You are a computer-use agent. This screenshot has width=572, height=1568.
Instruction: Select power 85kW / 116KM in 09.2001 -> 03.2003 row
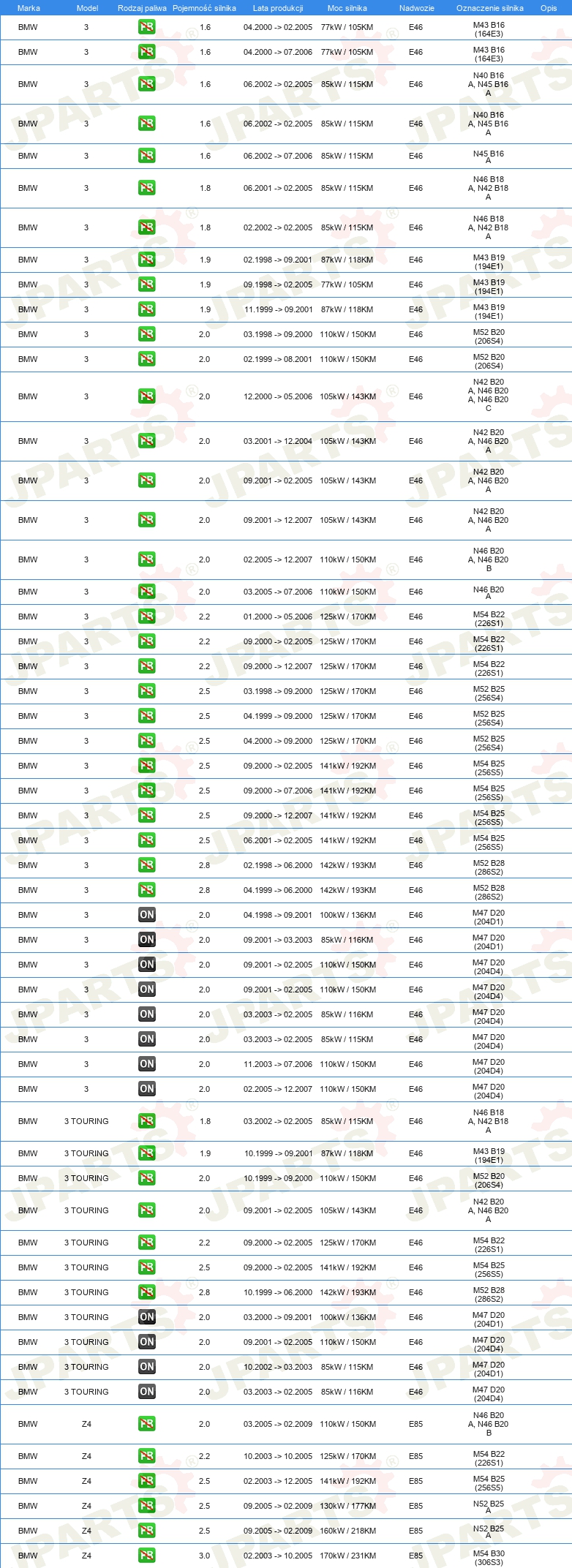coord(347,940)
